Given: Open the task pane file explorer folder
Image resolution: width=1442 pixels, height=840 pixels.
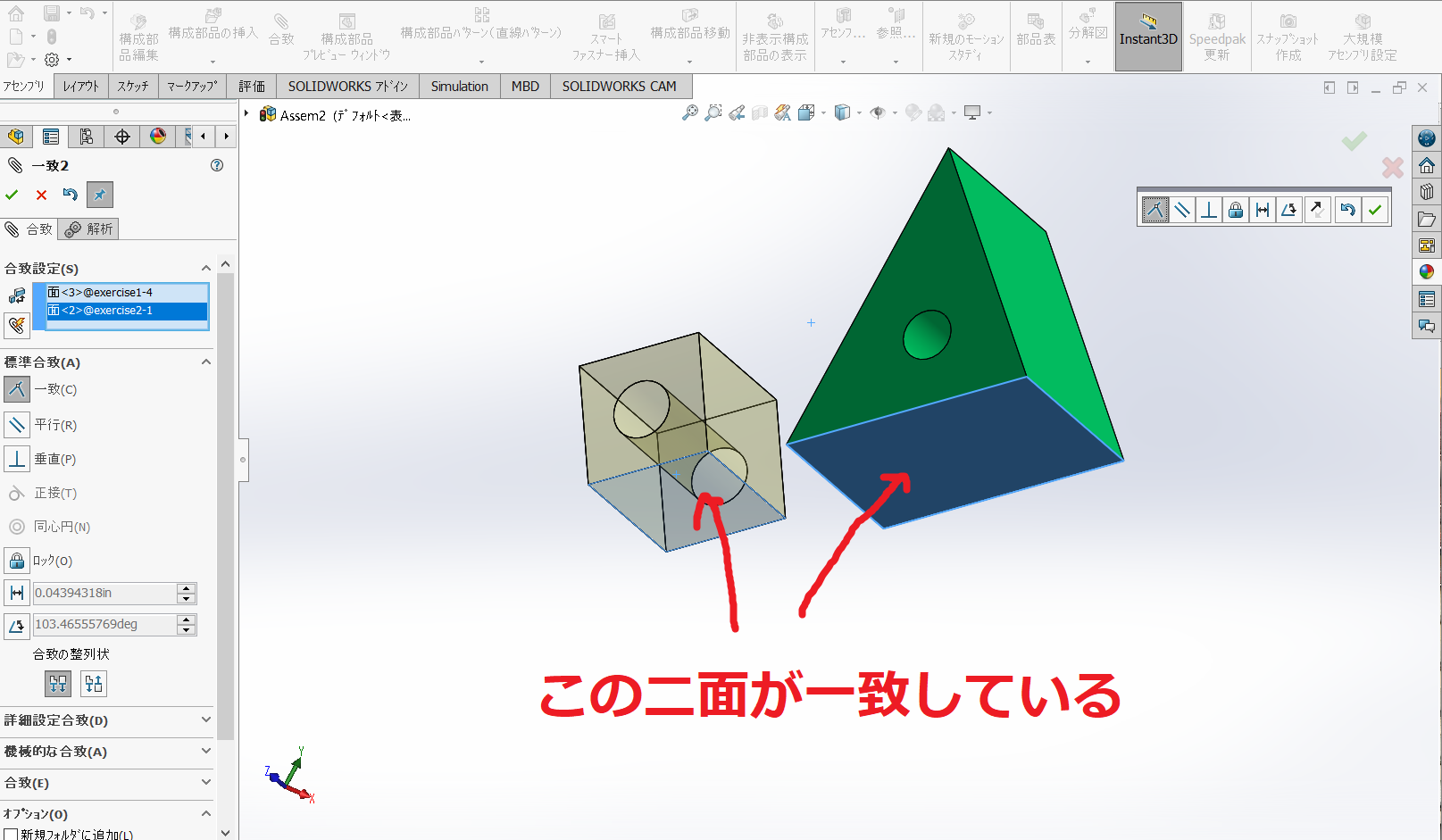Looking at the screenshot, I should coord(1427,219).
